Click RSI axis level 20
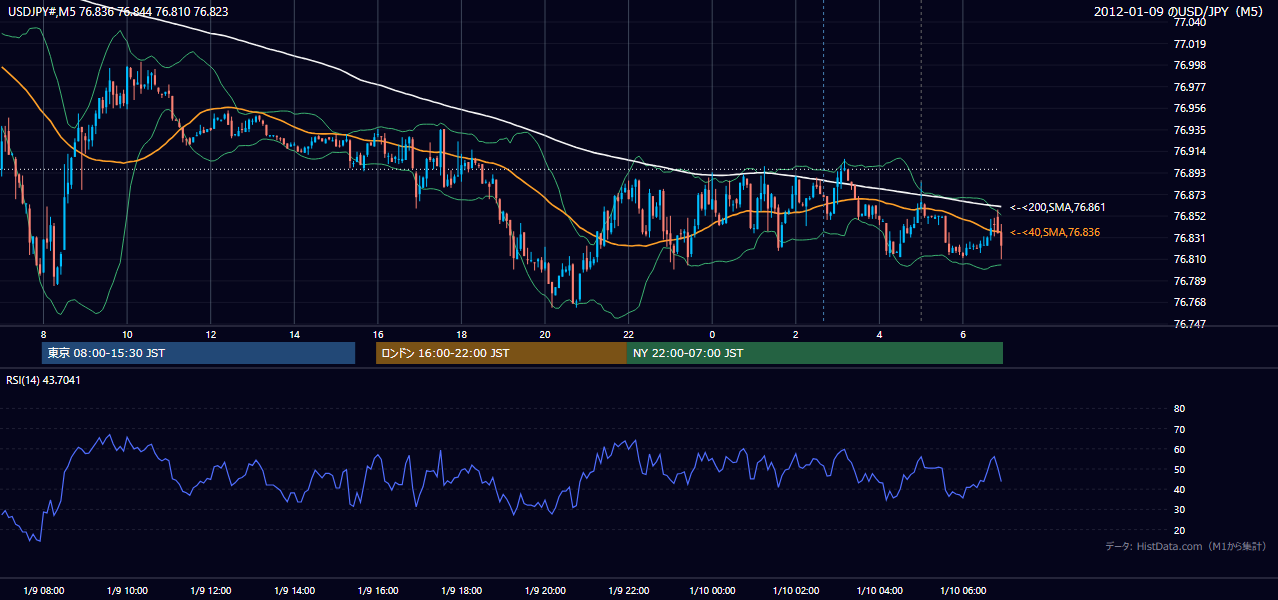Screen dimensions: 1278x600 point(1179,530)
